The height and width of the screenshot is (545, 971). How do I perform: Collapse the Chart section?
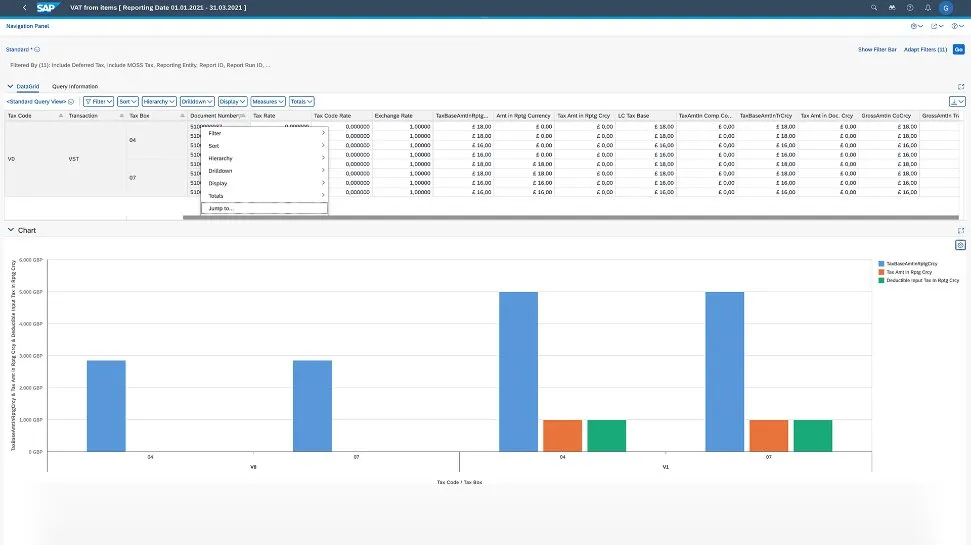10,230
